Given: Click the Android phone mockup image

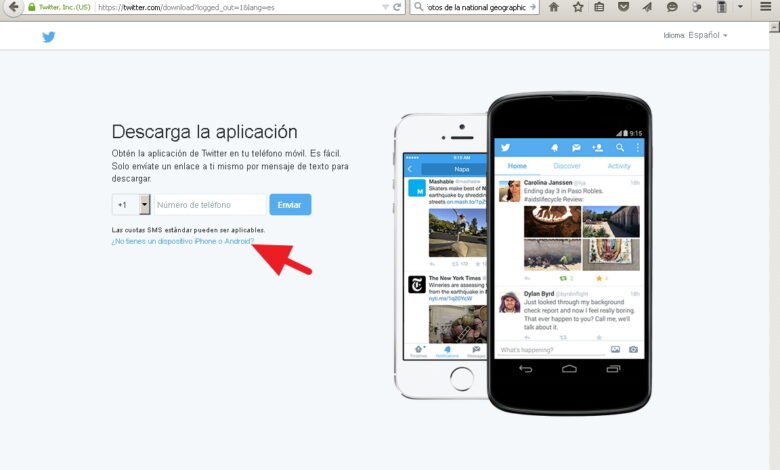Looking at the screenshot, I should 570,253.
